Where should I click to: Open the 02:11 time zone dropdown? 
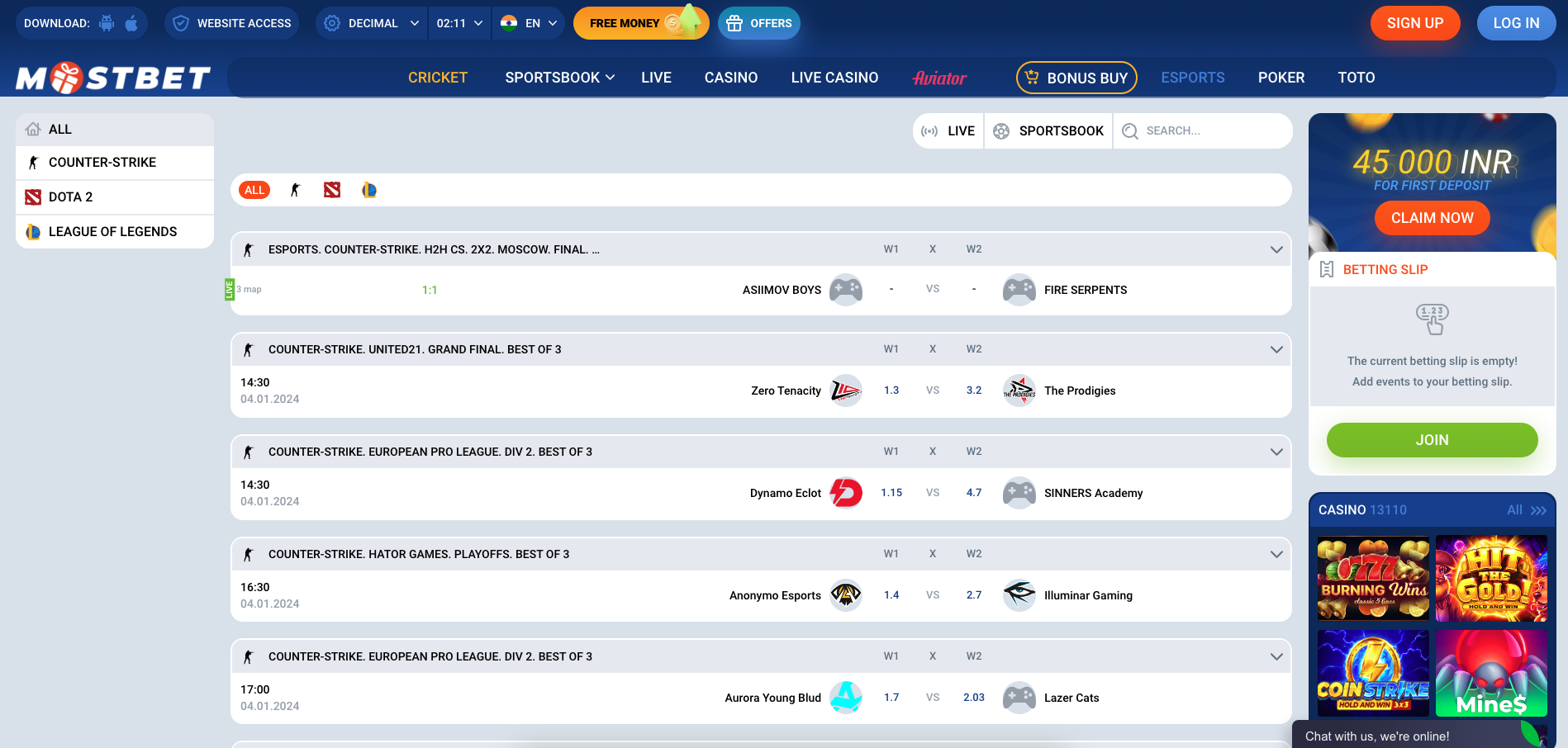click(459, 23)
